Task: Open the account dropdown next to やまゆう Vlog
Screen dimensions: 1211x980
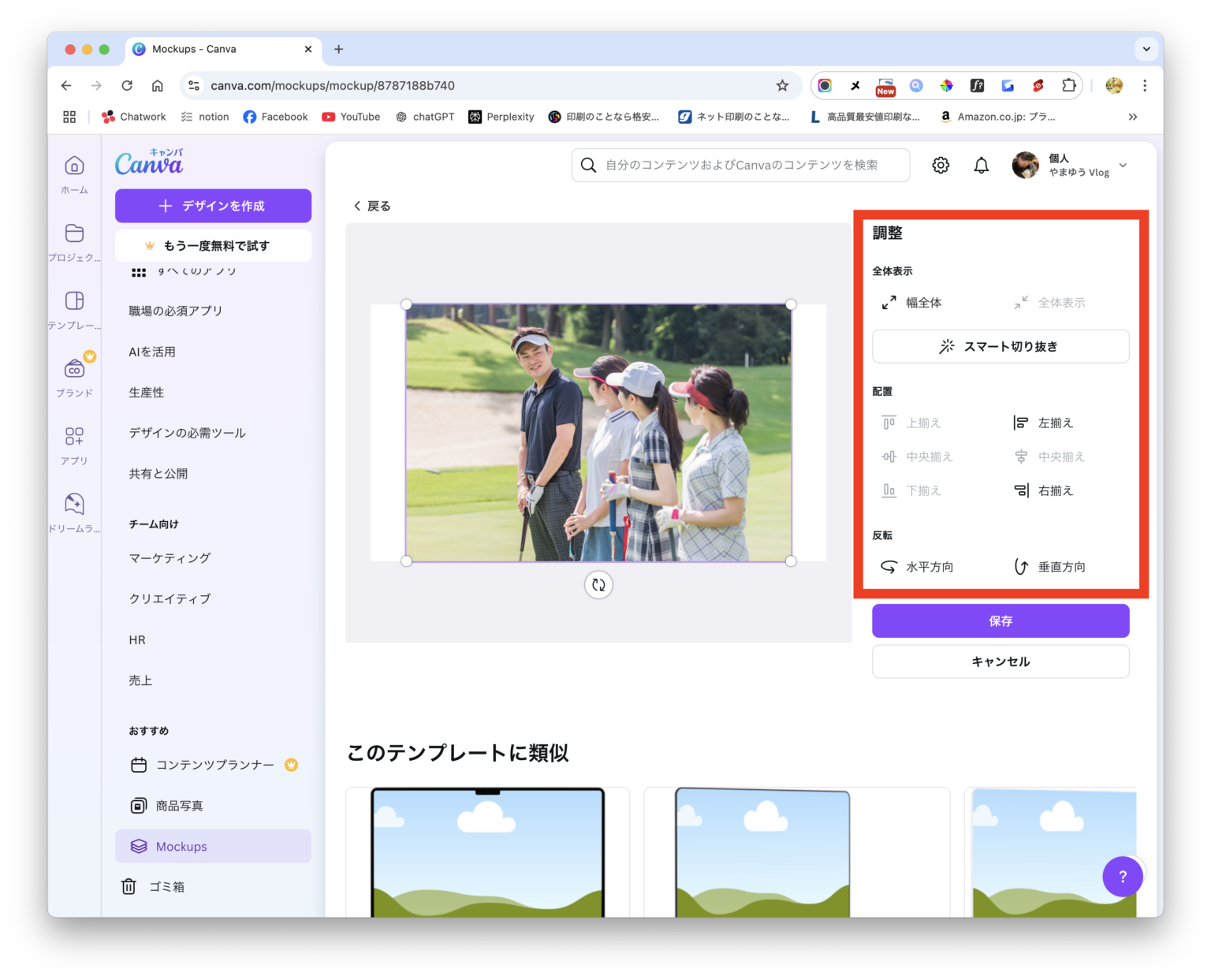Action: click(1123, 165)
